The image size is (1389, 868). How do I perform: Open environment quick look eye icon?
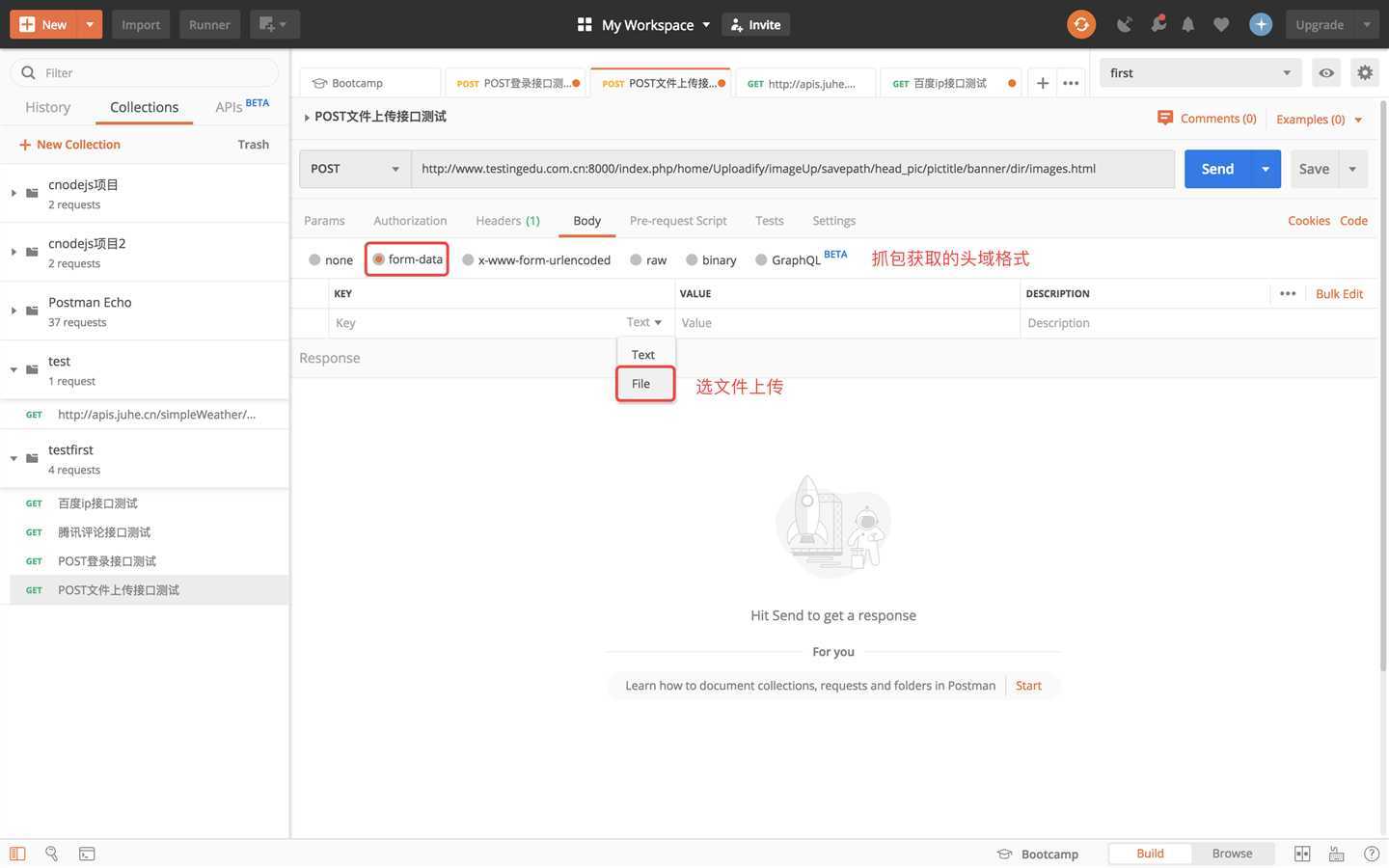click(x=1326, y=72)
